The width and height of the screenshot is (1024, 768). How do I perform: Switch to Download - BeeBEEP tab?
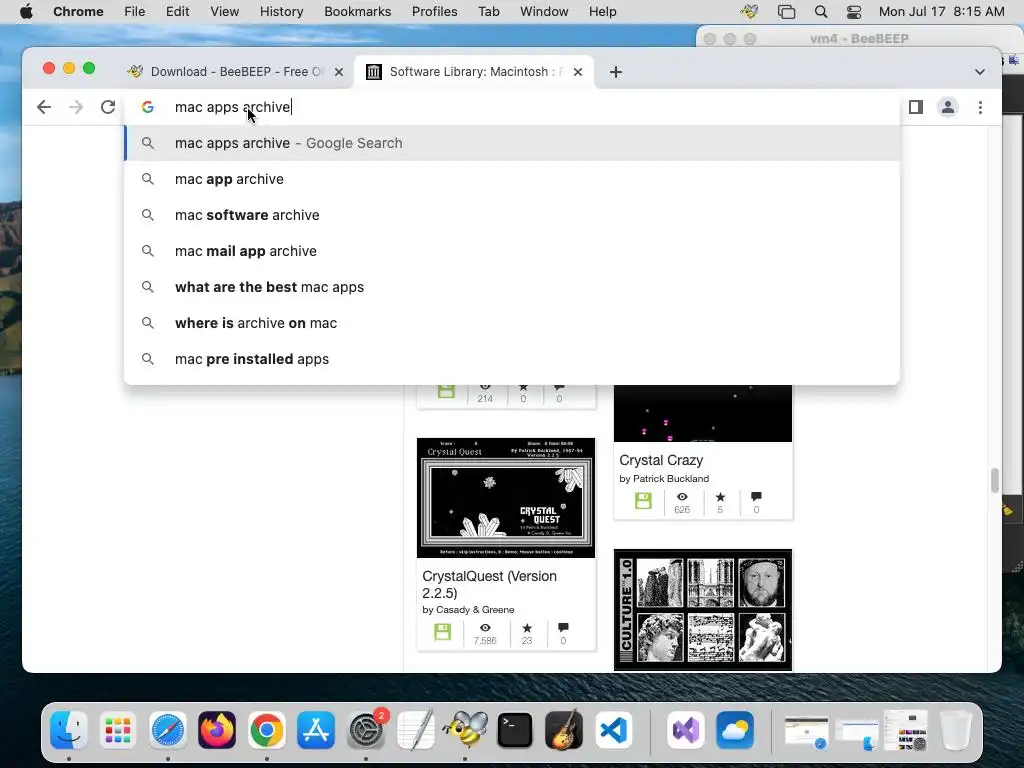pos(235,72)
